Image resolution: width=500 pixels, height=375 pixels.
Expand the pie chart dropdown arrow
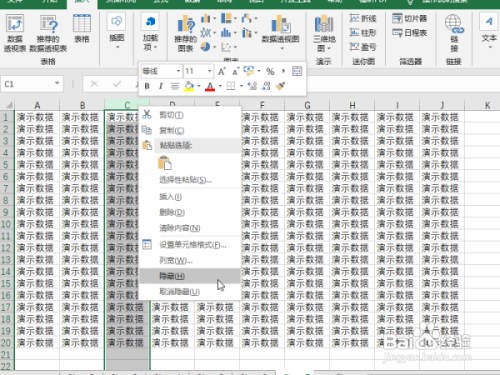tap(214, 47)
